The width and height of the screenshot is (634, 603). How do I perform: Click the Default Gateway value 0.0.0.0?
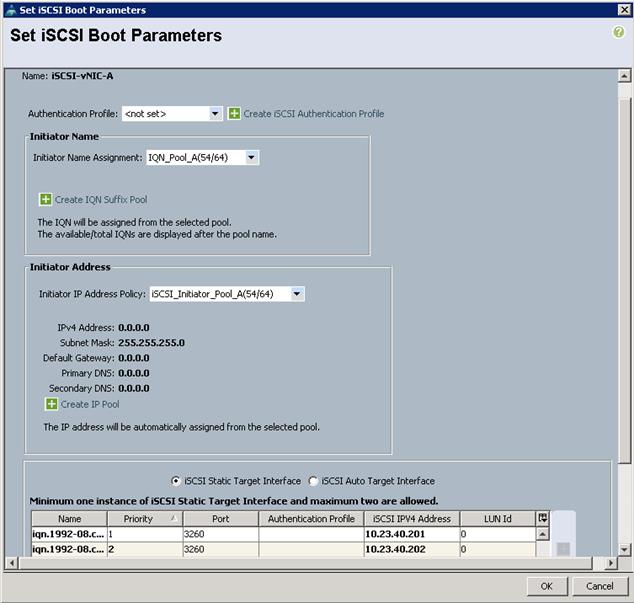point(134,358)
